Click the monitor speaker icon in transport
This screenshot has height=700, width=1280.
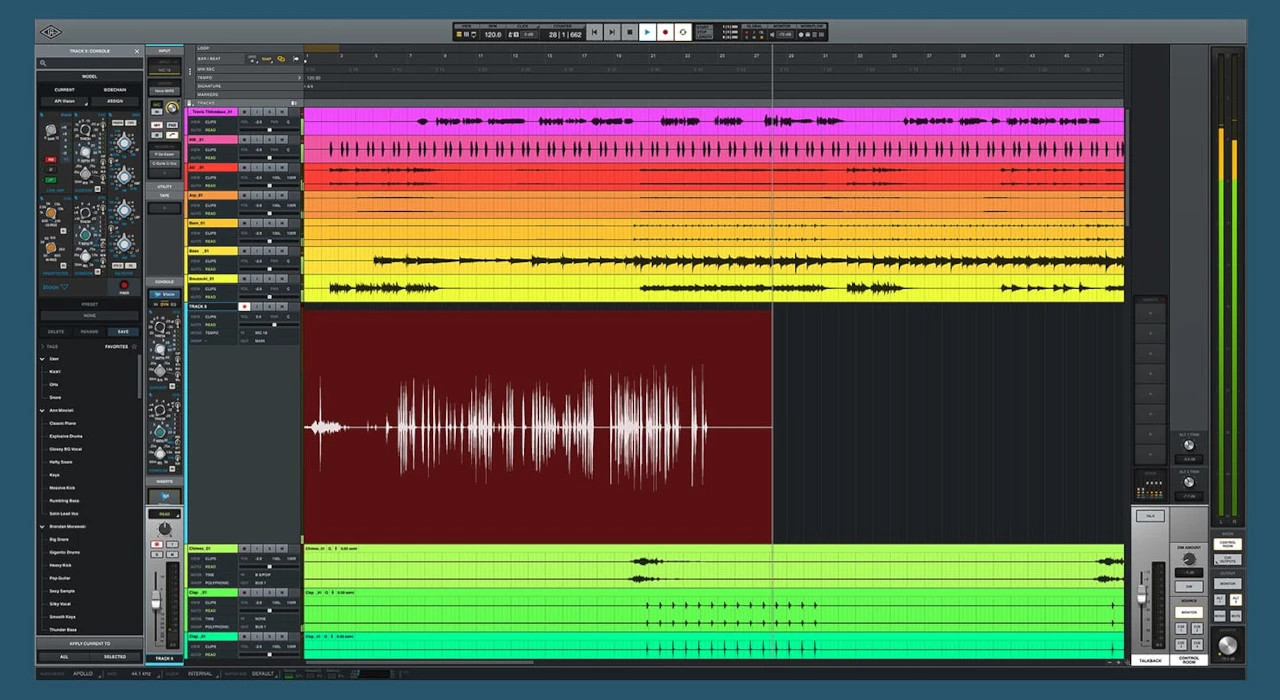point(772,34)
